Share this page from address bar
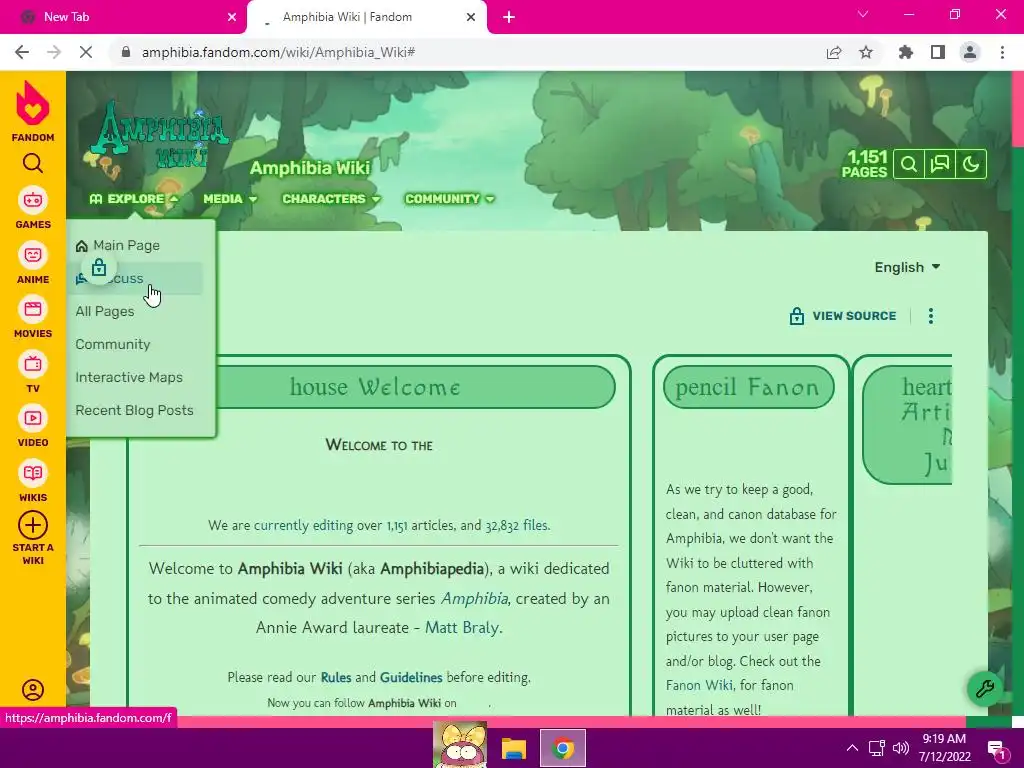Image resolution: width=1024 pixels, height=768 pixels. click(834, 52)
